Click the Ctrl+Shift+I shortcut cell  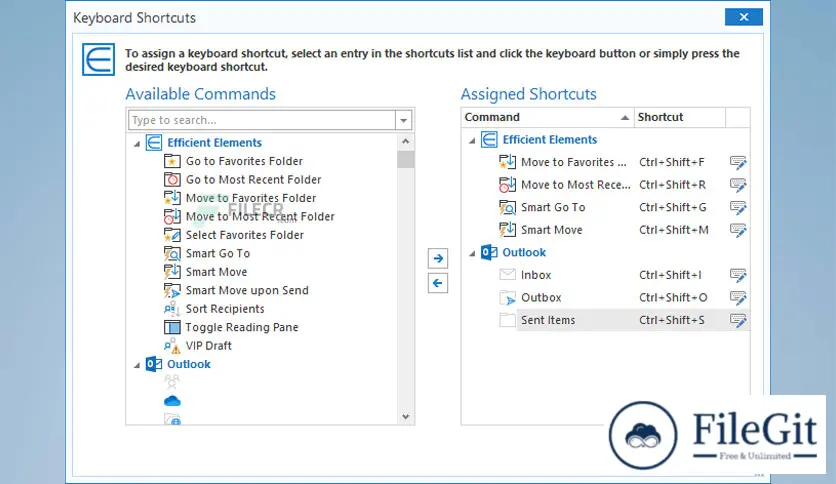click(670, 275)
